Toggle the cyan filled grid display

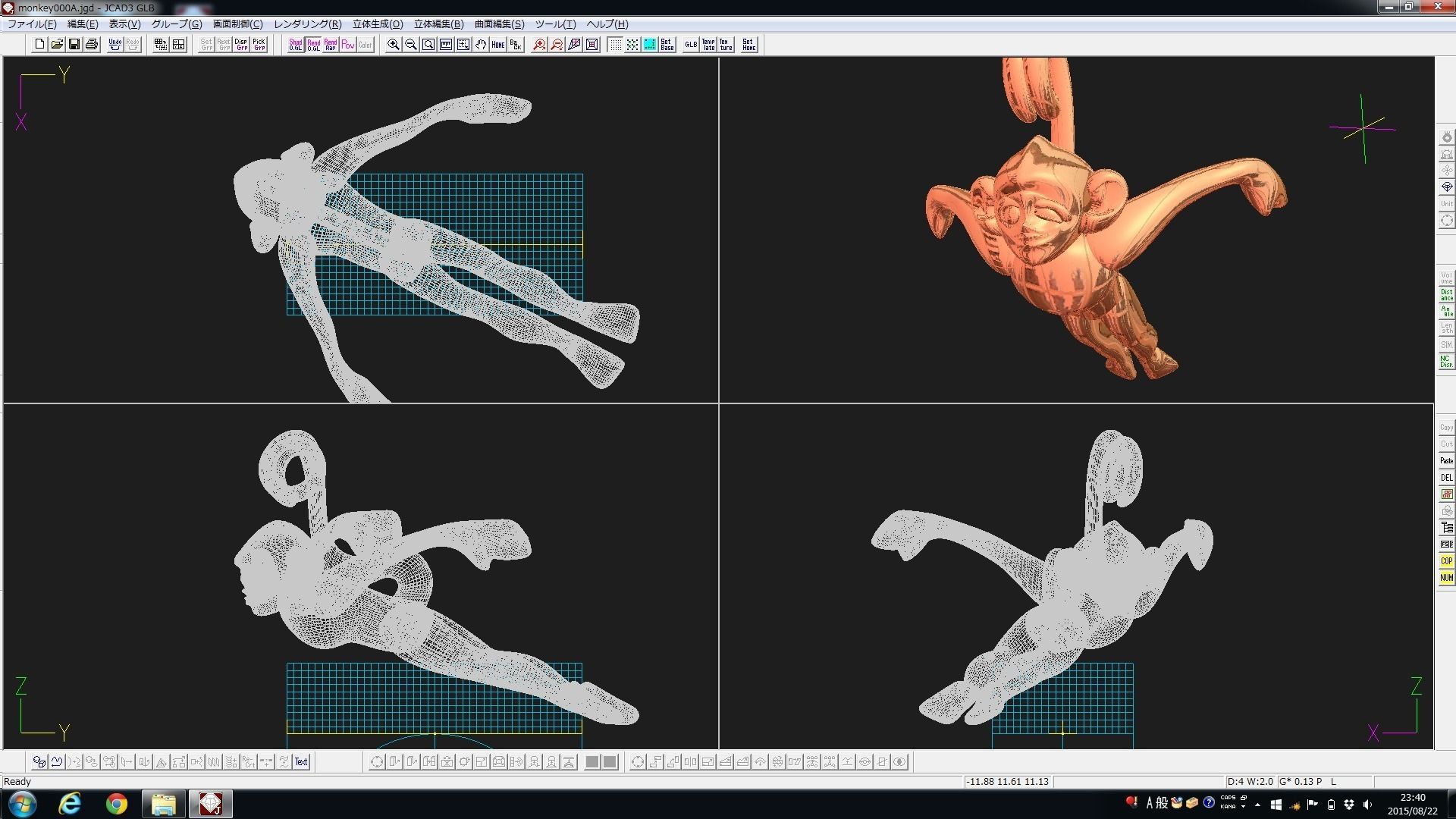[x=650, y=45]
